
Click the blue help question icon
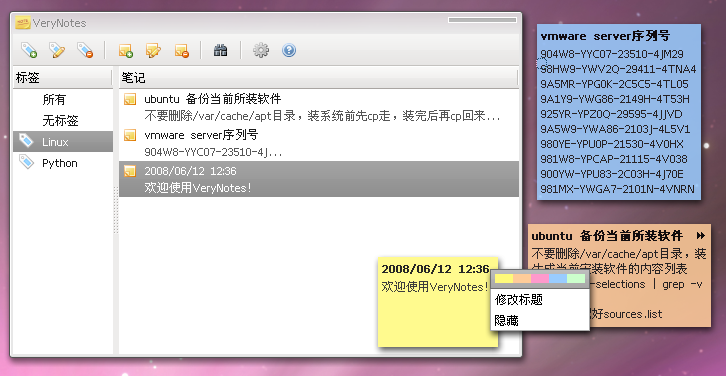coord(289,50)
